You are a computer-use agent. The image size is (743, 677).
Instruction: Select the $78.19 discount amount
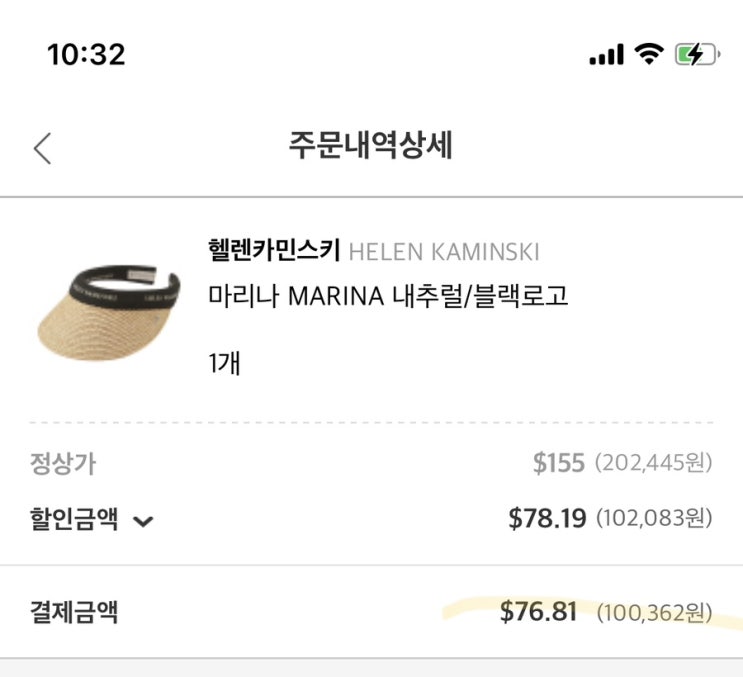pos(546,518)
